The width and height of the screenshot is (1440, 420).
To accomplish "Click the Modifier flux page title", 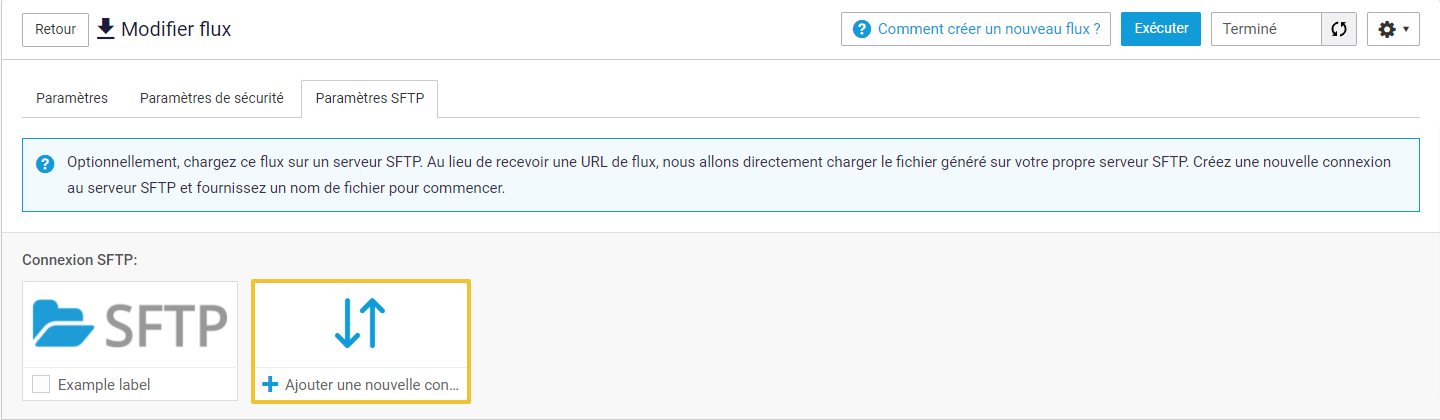I will point(176,29).
